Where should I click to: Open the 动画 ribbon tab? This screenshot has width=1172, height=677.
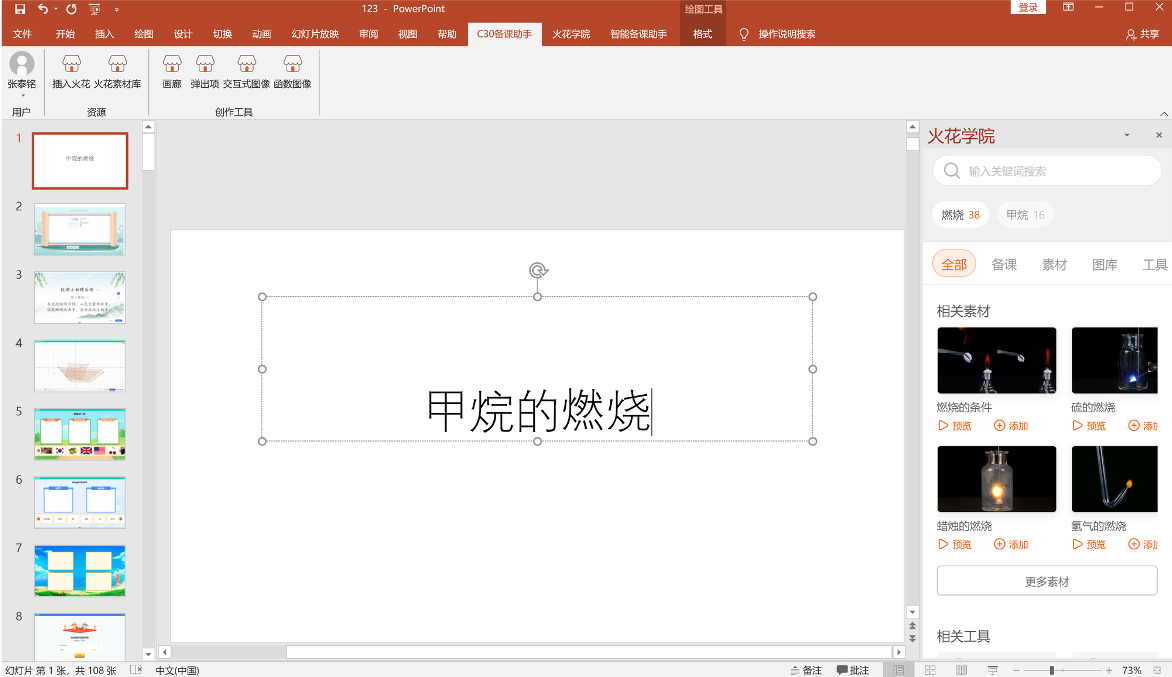[x=262, y=34]
